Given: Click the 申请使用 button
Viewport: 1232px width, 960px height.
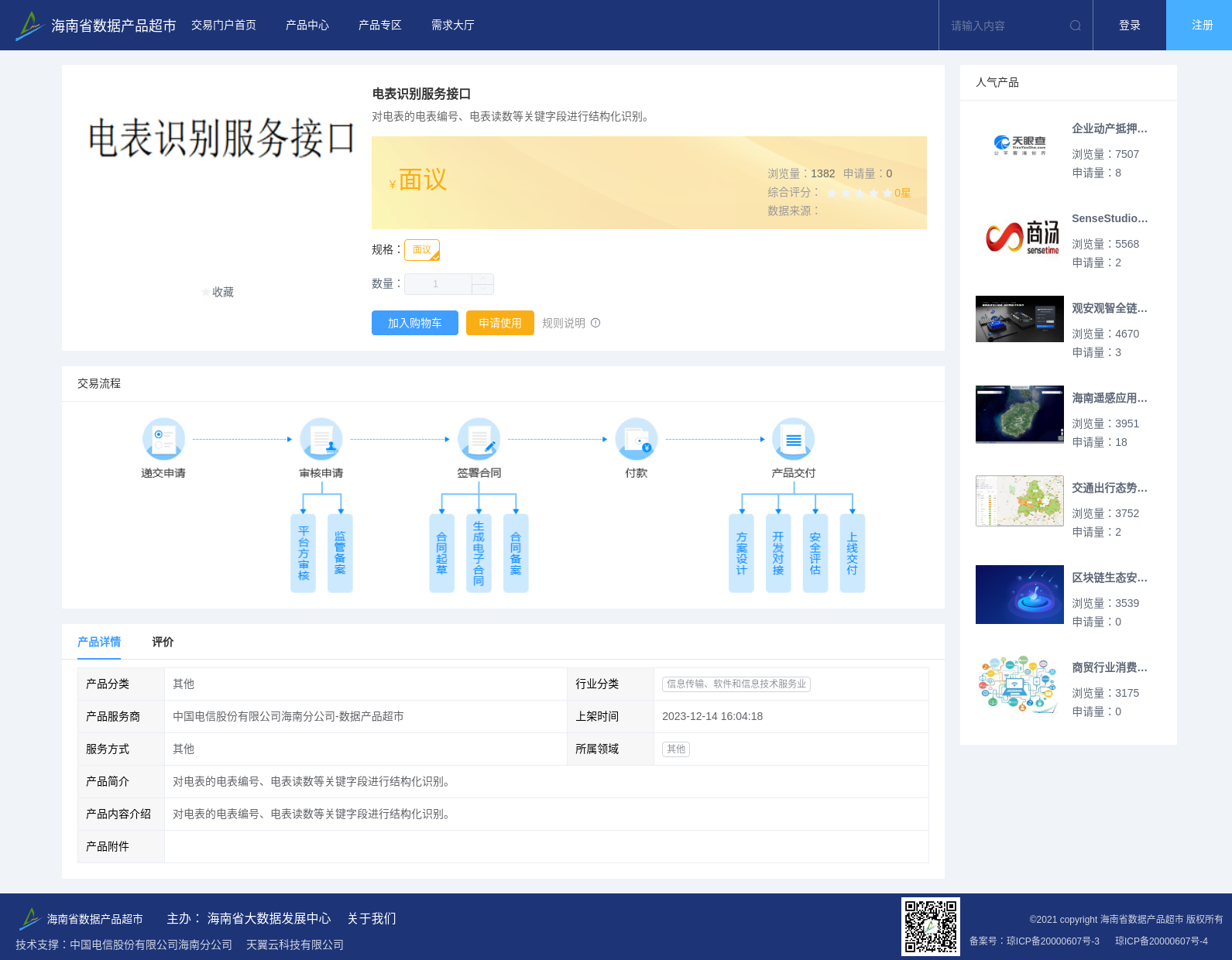Looking at the screenshot, I should (500, 323).
